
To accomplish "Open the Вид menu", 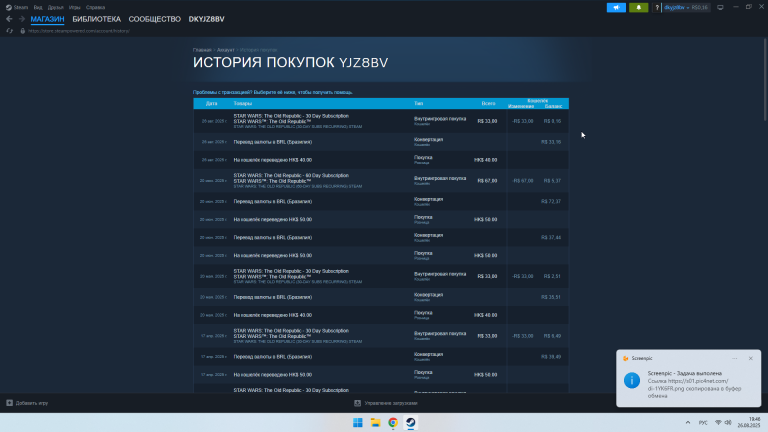I will click(38, 7).
